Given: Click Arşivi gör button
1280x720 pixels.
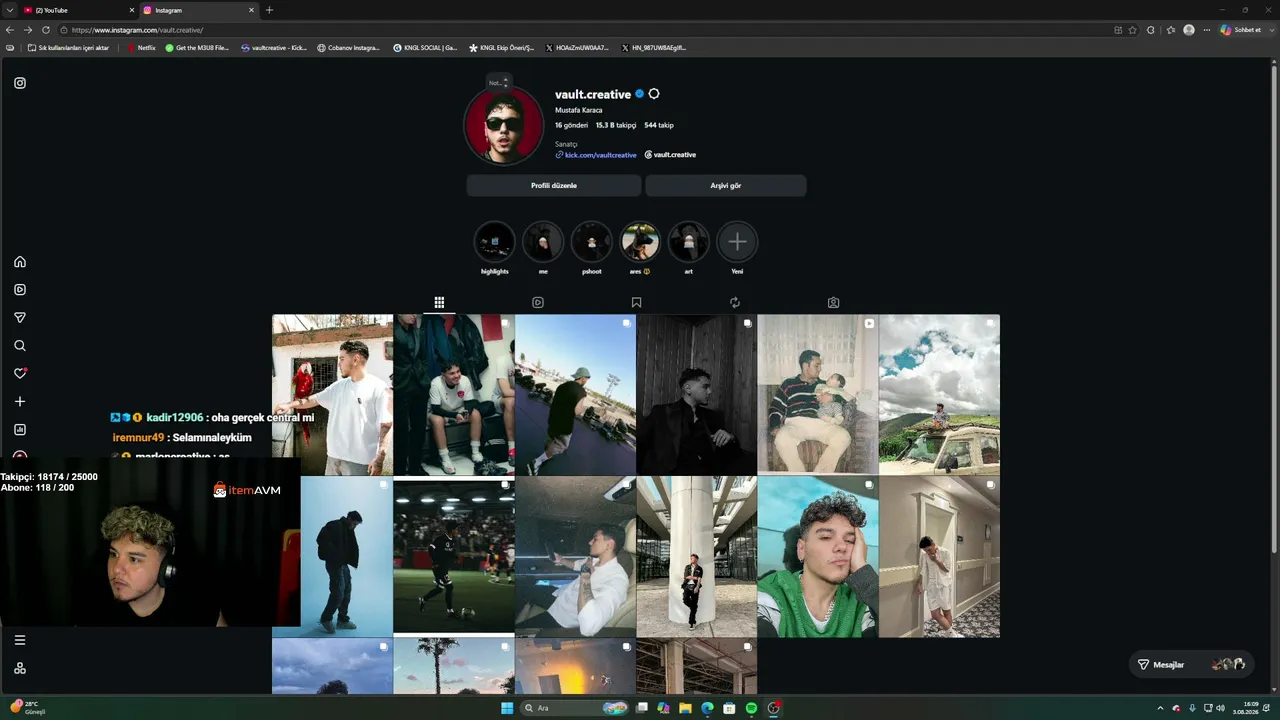Looking at the screenshot, I should point(726,185).
